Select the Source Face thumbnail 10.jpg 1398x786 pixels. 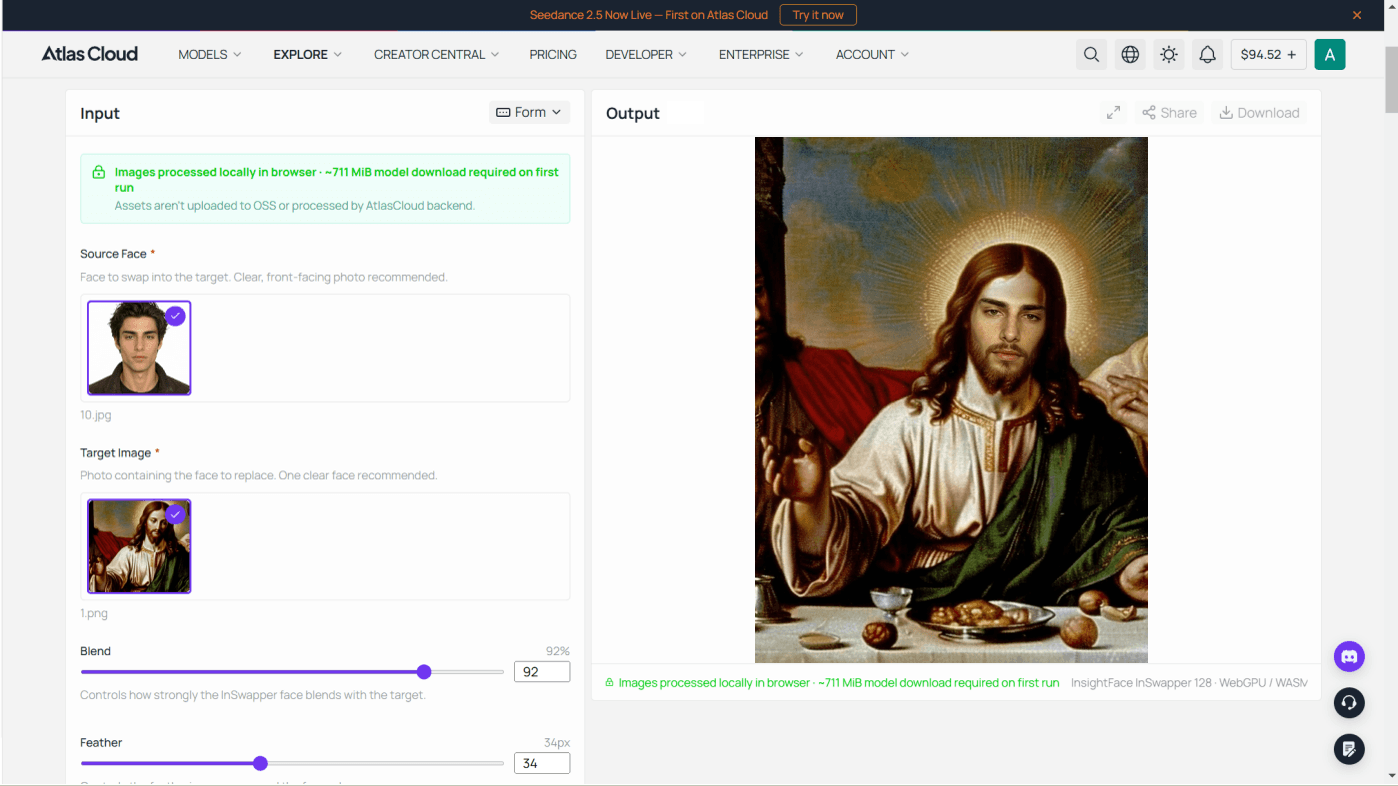point(139,348)
